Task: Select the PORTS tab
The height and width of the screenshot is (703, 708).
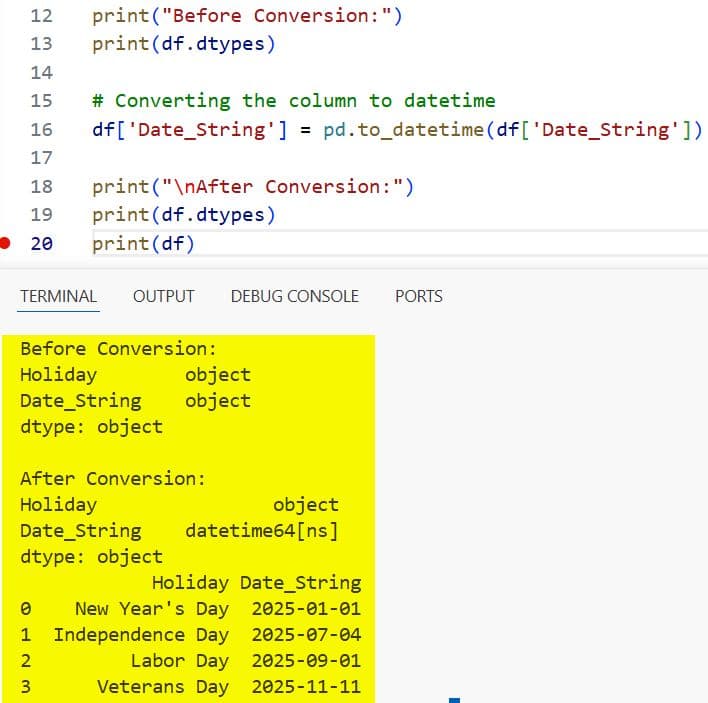Action: pos(419,297)
